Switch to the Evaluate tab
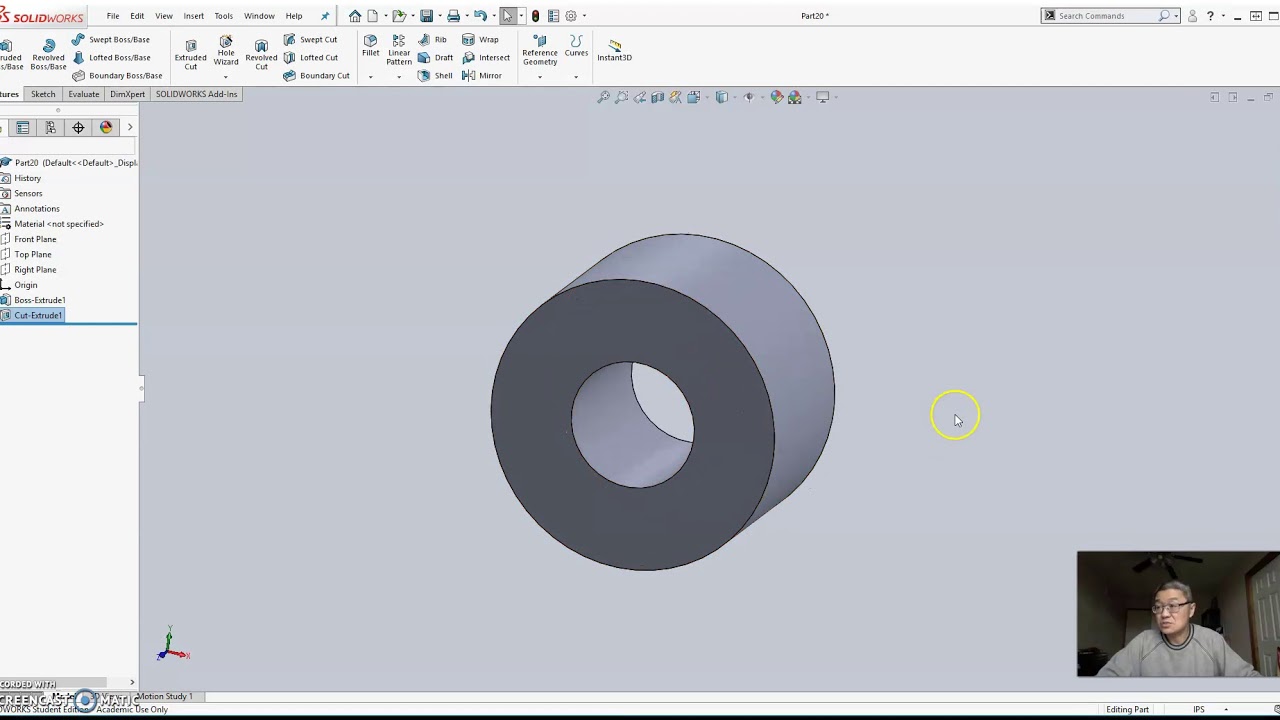 point(84,94)
